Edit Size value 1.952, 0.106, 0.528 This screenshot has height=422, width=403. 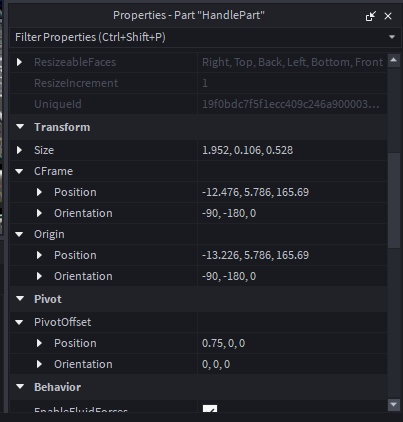292,150
